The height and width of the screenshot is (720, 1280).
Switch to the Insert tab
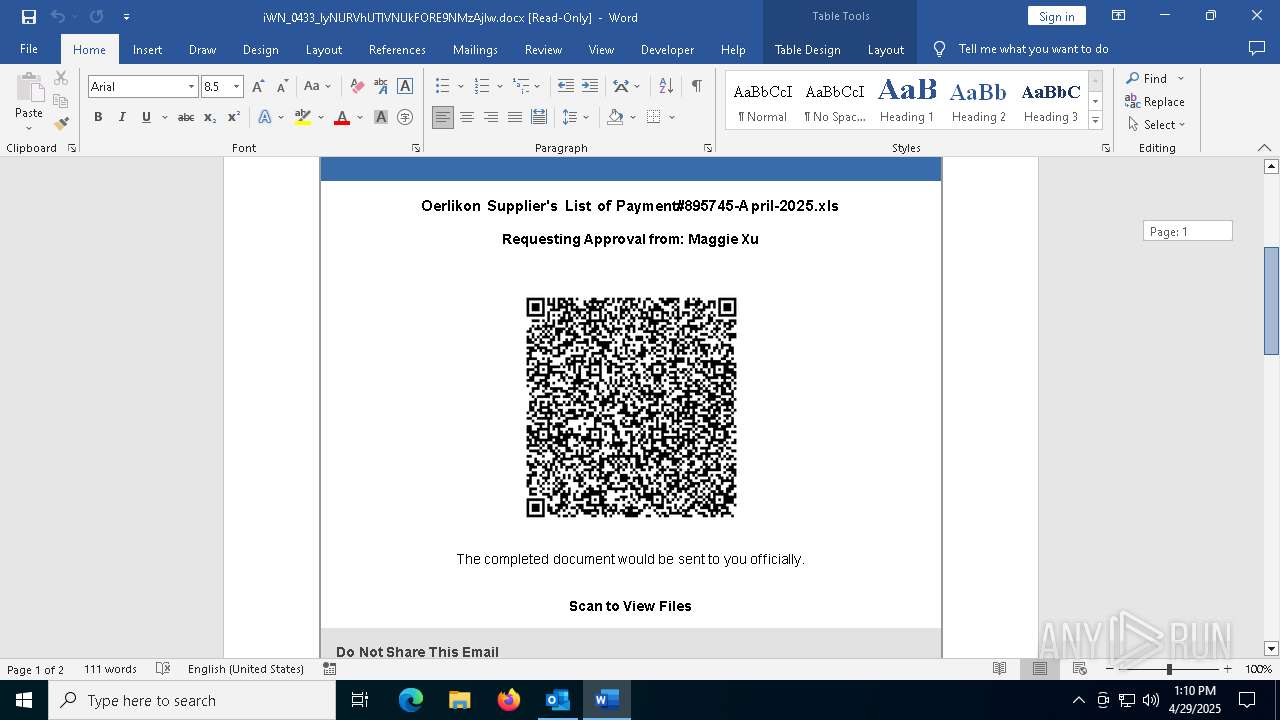coord(147,49)
